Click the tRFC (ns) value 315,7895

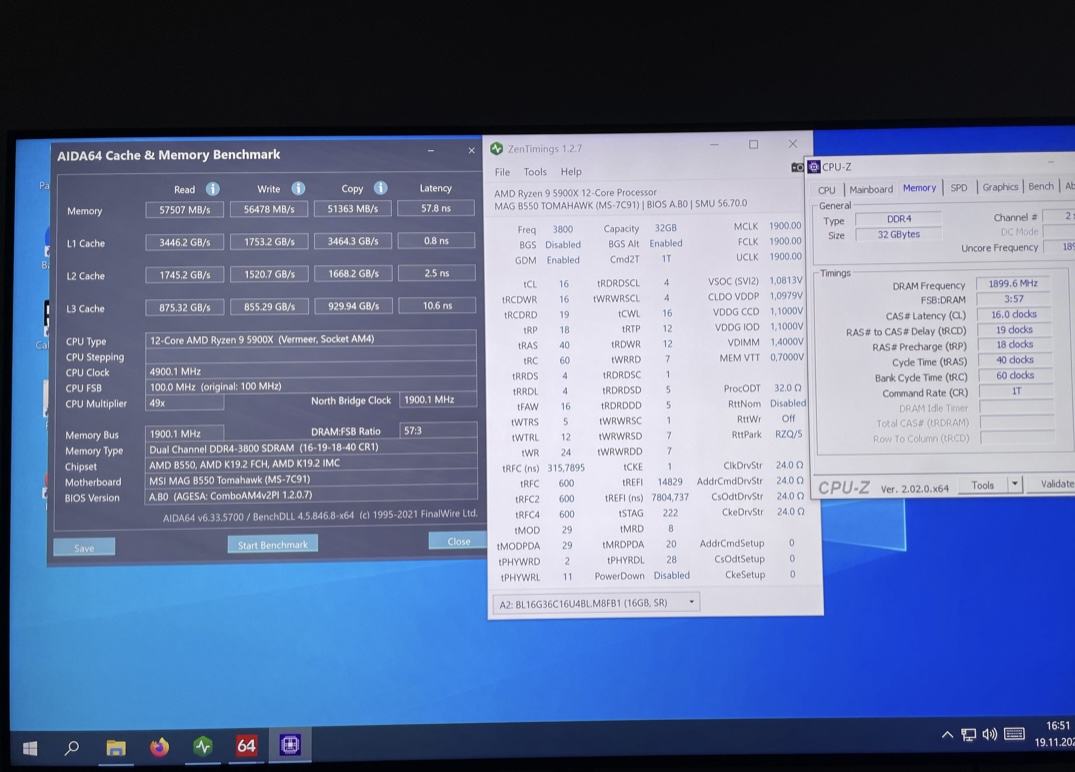(x=566, y=468)
